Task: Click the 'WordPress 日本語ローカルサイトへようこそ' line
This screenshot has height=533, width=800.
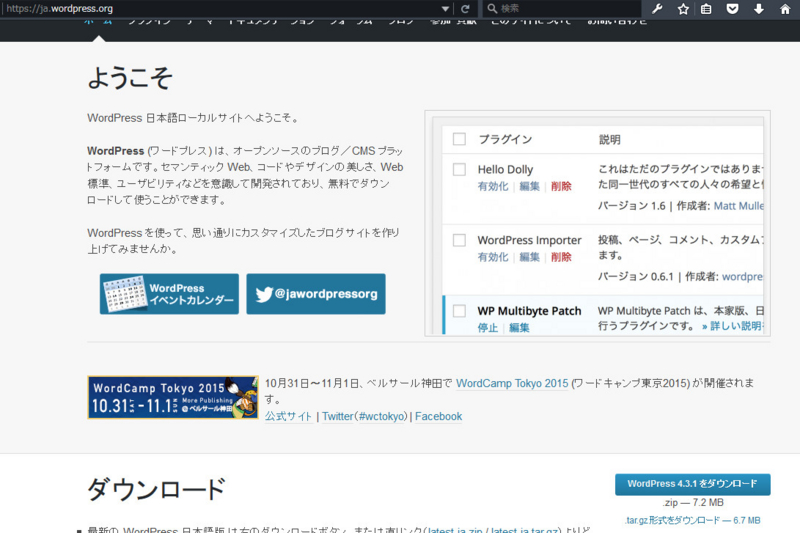Action: (192, 118)
